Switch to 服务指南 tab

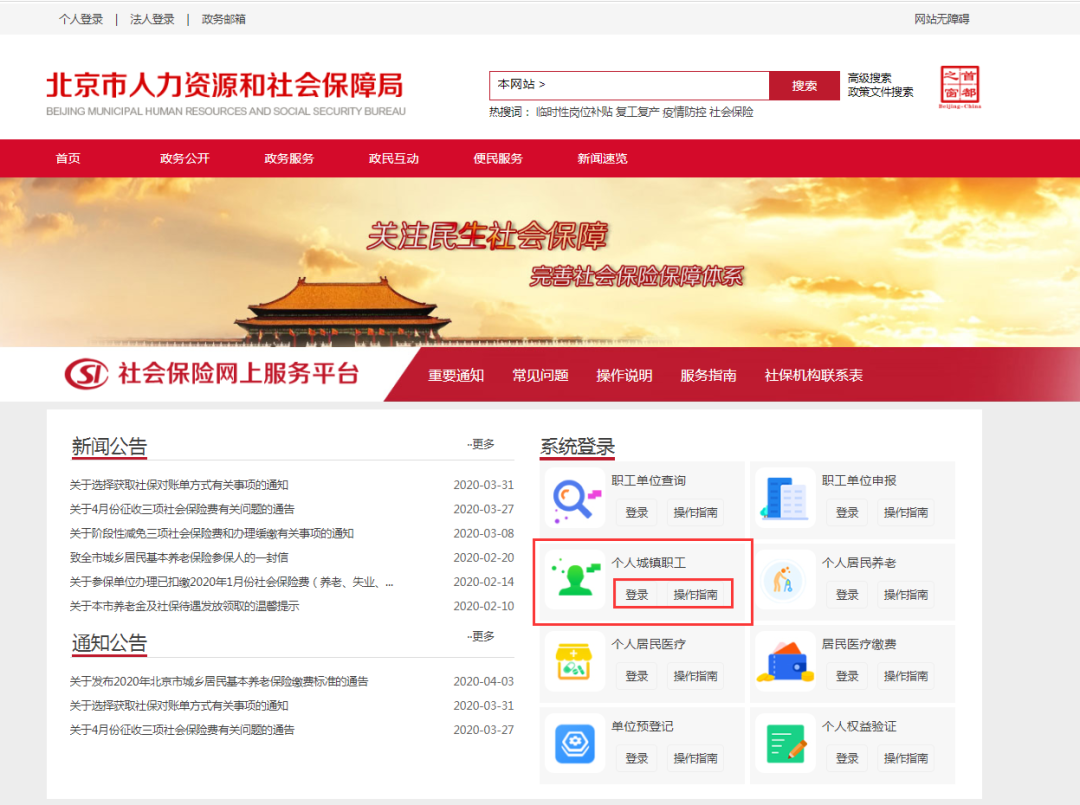tap(708, 375)
